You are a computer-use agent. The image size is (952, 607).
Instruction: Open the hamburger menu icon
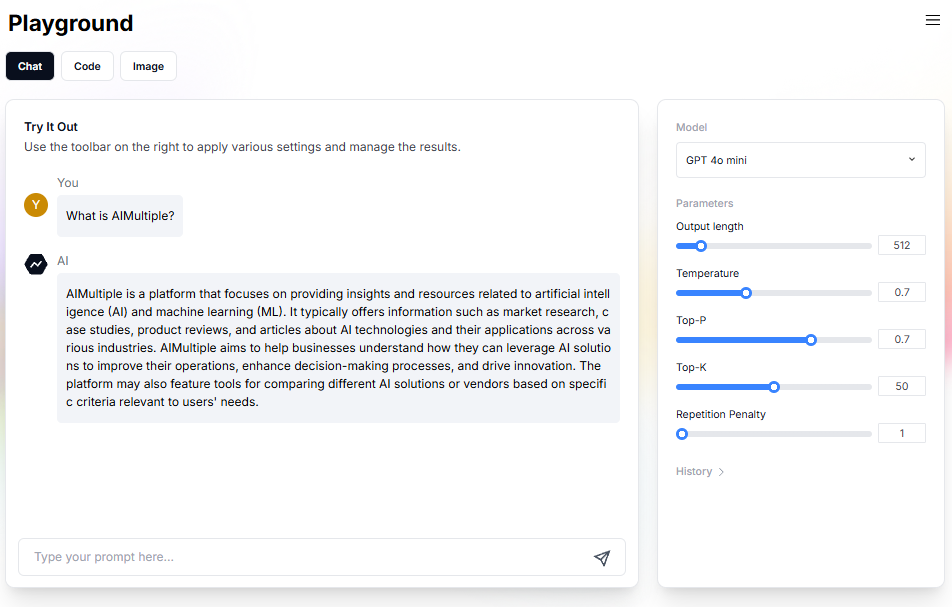click(933, 20)
